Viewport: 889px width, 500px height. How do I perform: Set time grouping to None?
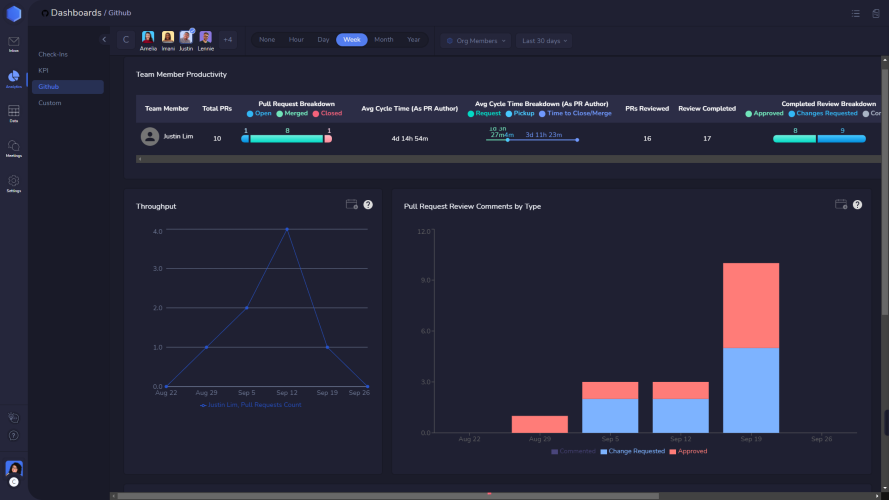pyautogui.click(x=266, y=40)
